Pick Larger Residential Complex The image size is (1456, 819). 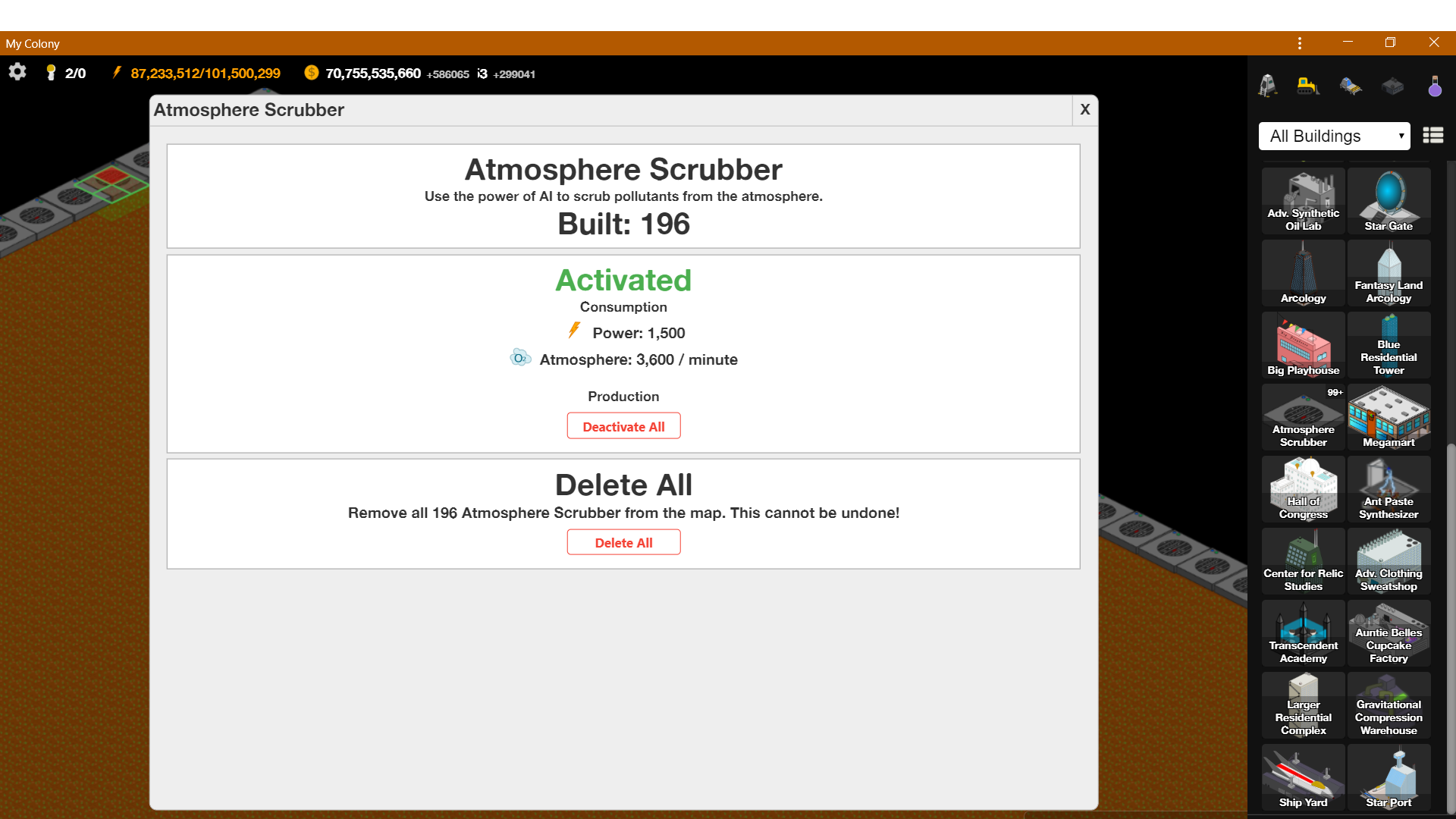(1303, 705)
